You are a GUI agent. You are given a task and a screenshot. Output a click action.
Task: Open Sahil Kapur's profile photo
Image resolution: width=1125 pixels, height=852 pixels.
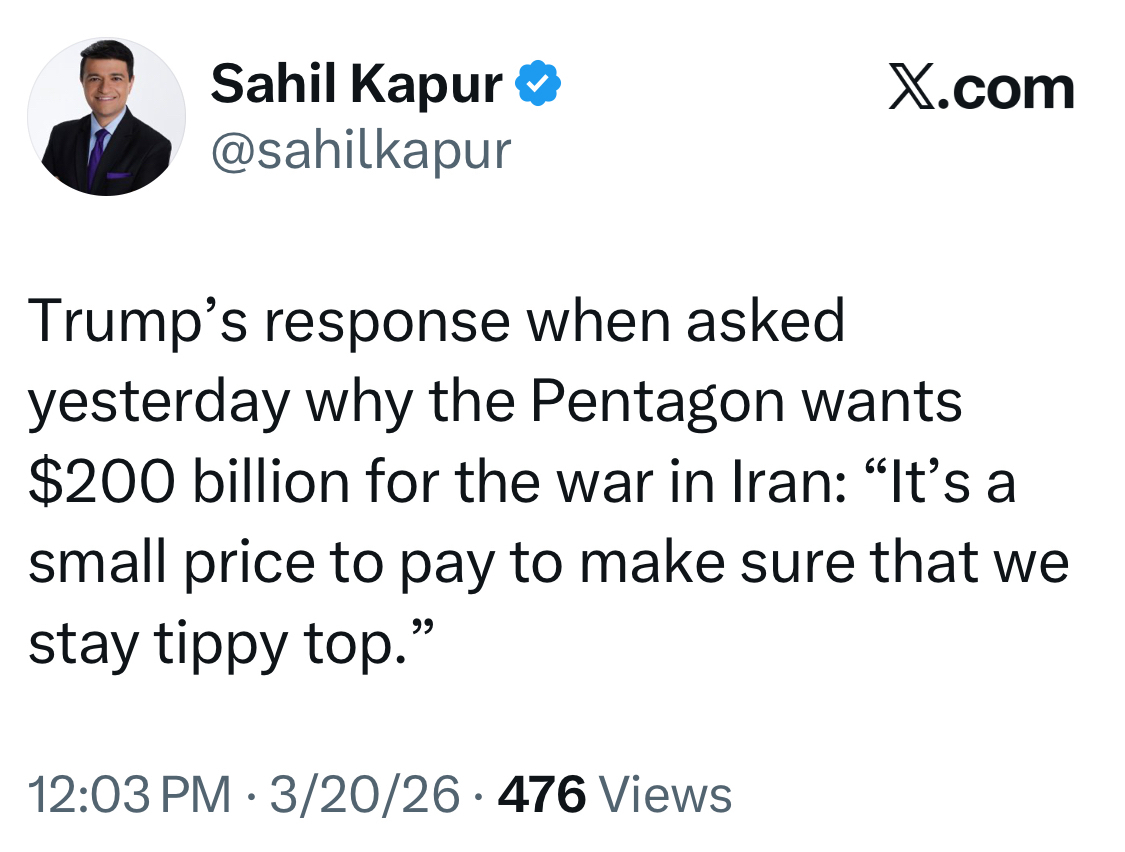coord(106,117)
